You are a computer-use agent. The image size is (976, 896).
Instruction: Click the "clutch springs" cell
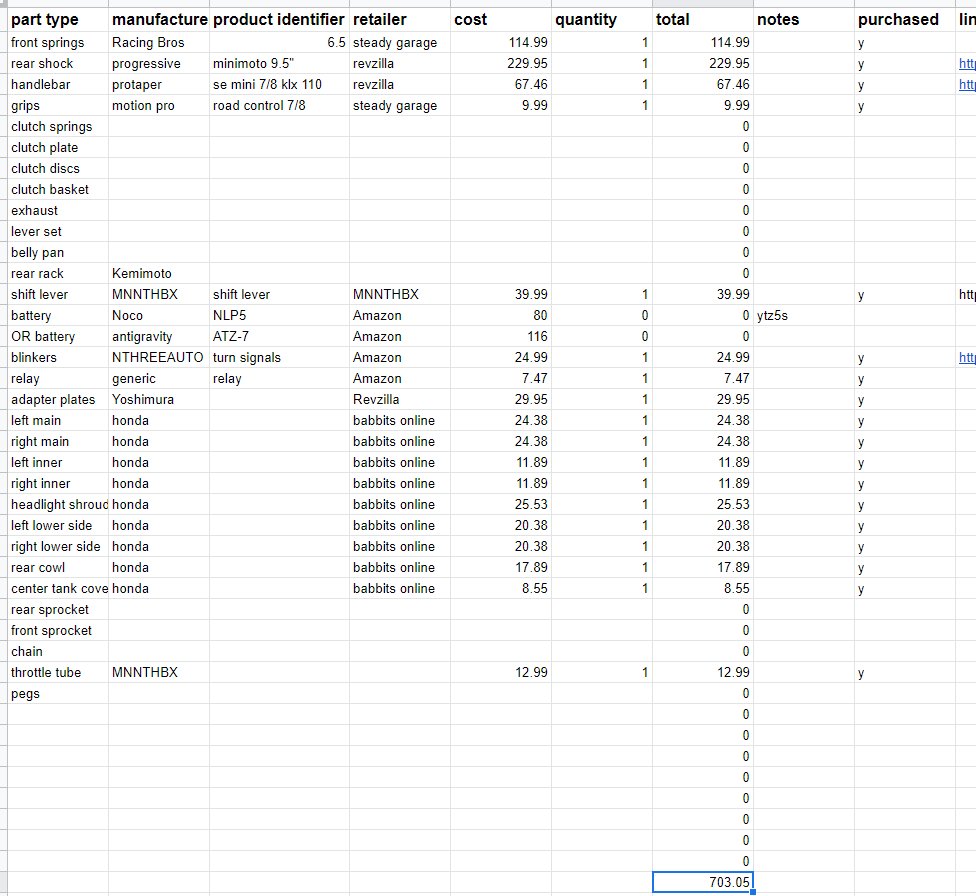tap(58, 126)
